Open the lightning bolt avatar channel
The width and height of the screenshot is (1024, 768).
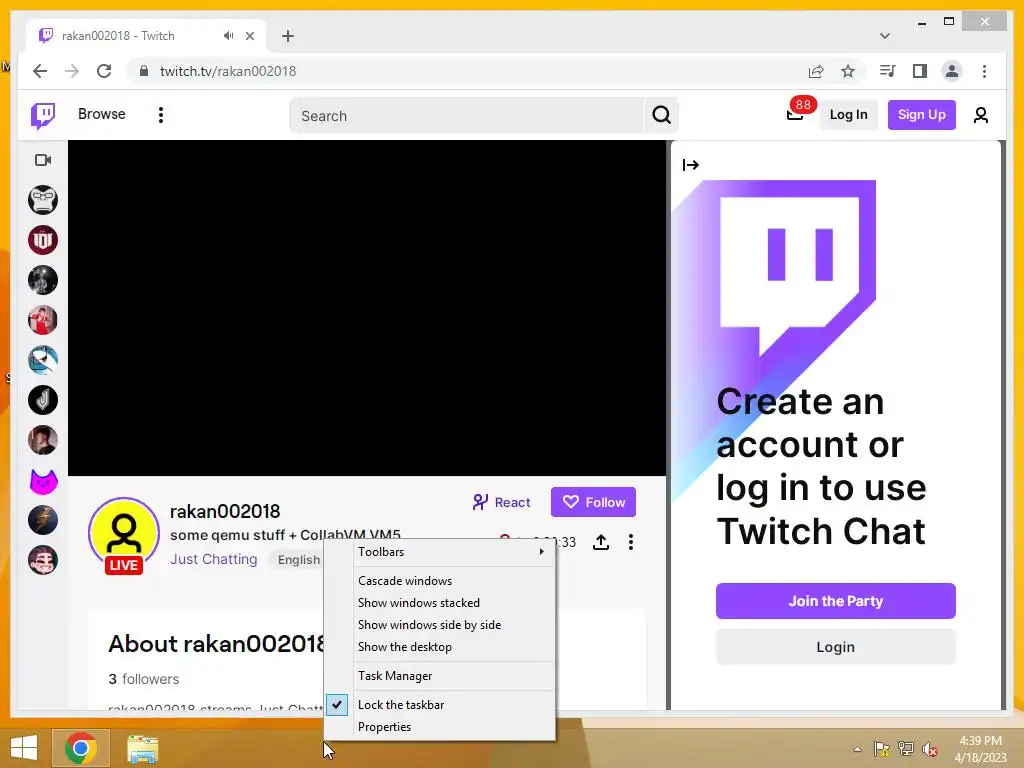click(43, 520)
